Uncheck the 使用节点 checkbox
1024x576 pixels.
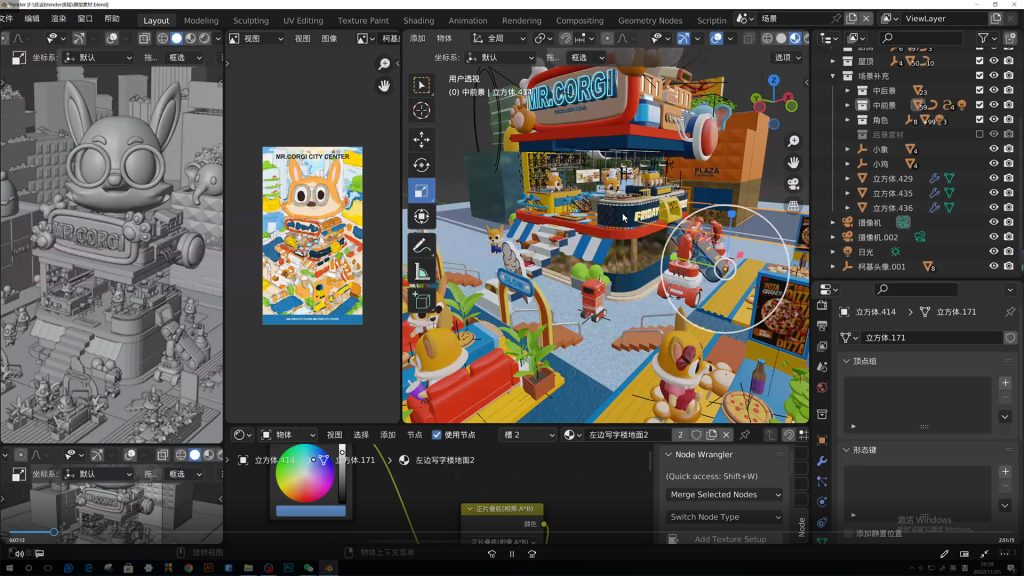[437, 435]
